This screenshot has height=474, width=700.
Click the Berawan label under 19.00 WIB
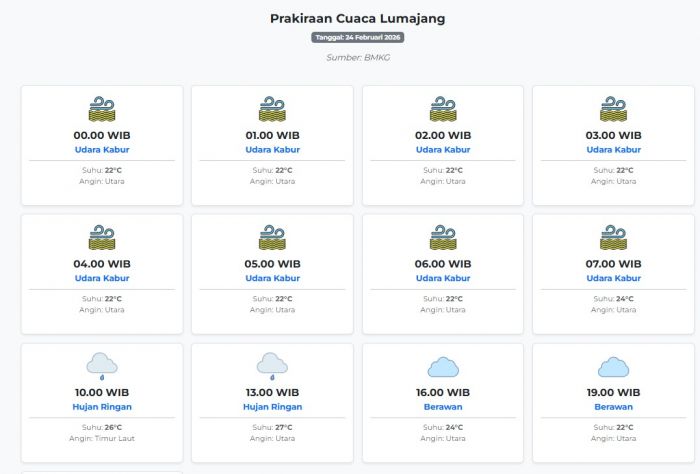(x=613, y=407)
